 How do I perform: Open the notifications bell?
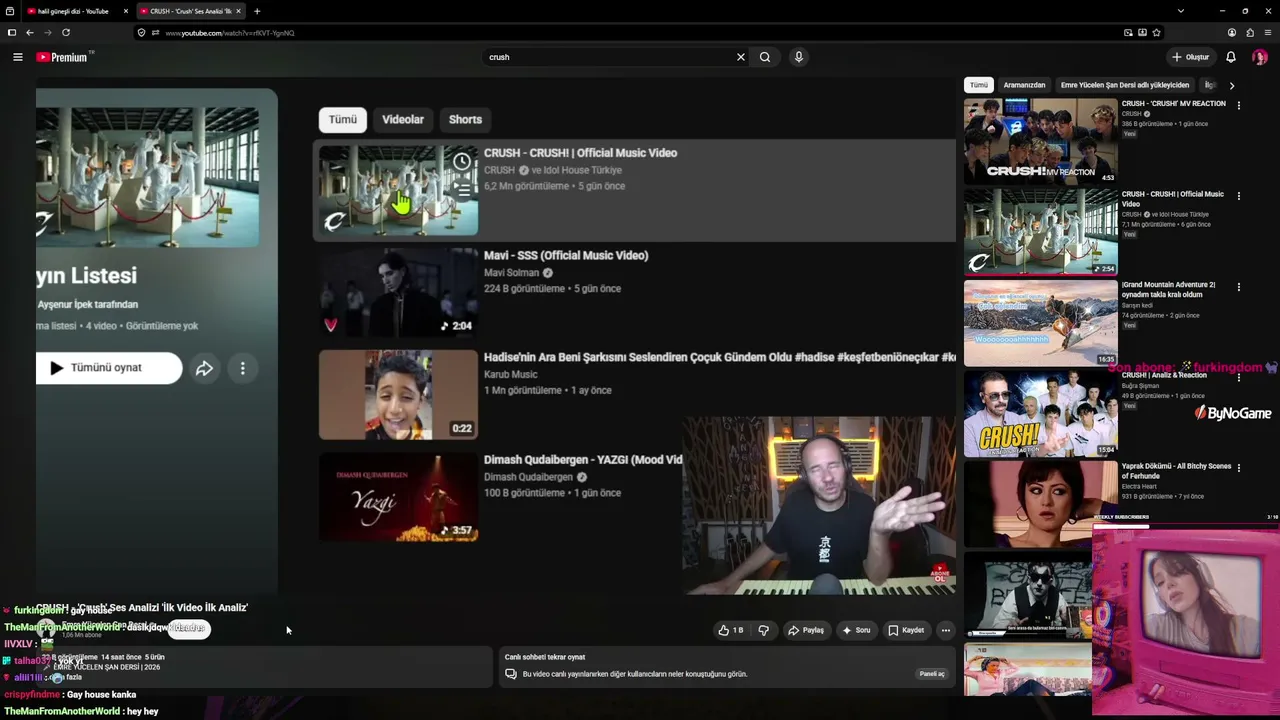(1231, 57)
